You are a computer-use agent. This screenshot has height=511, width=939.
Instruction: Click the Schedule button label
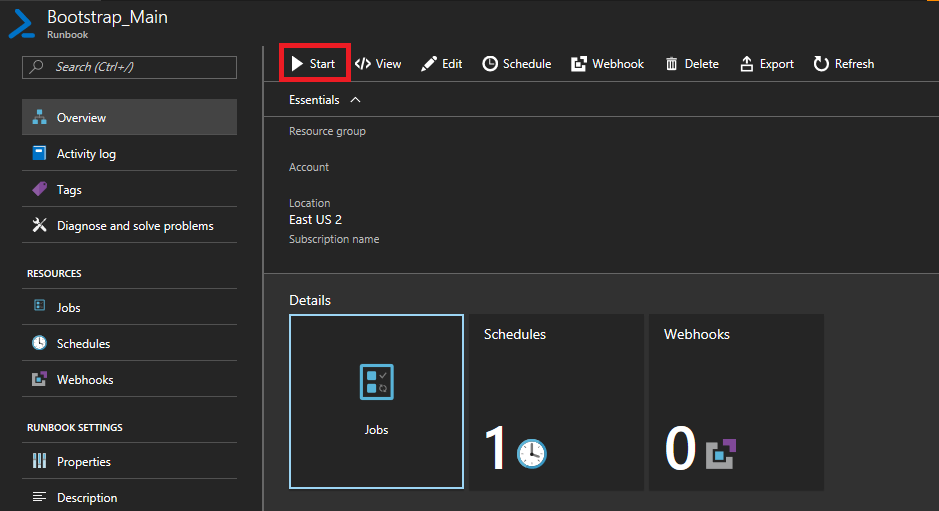click(x=527, y=64)
